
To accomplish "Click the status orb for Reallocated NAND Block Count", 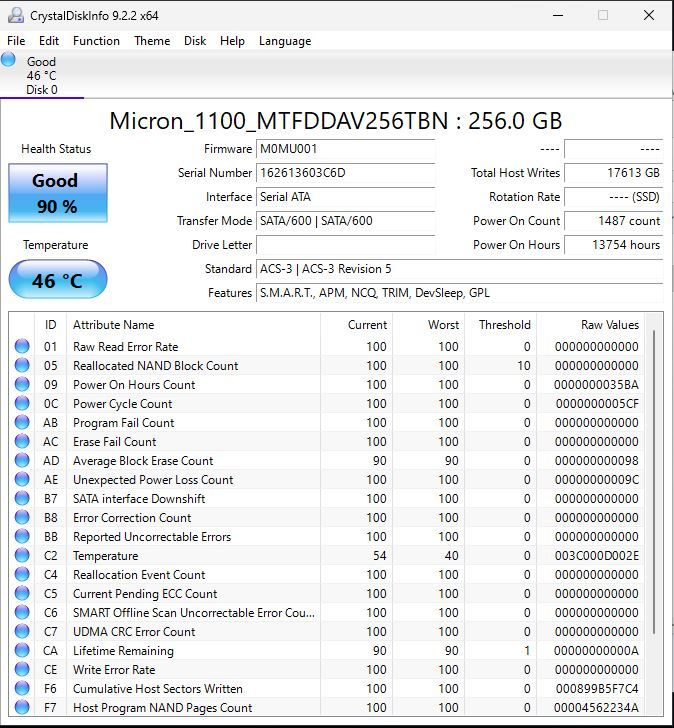I will [22, 365].
